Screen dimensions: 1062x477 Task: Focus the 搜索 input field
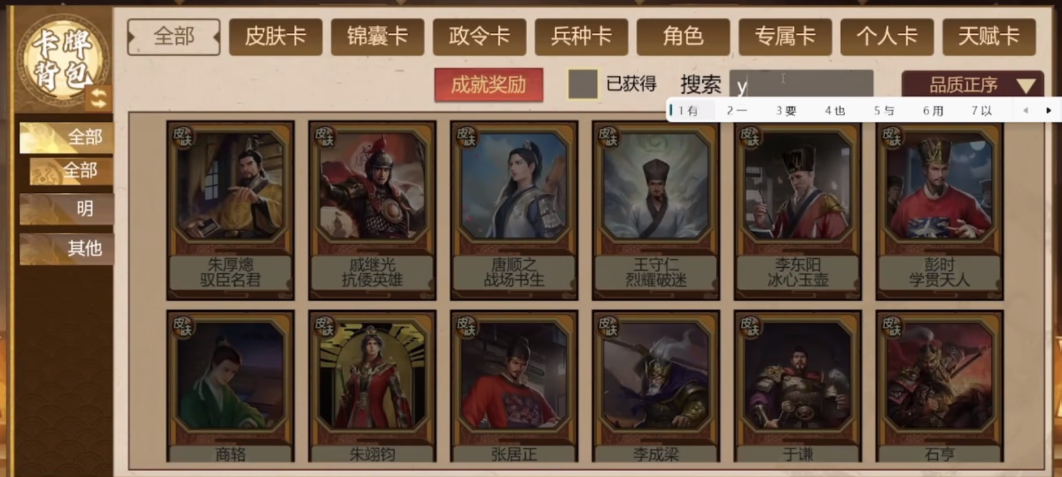(x=801, y=85)
